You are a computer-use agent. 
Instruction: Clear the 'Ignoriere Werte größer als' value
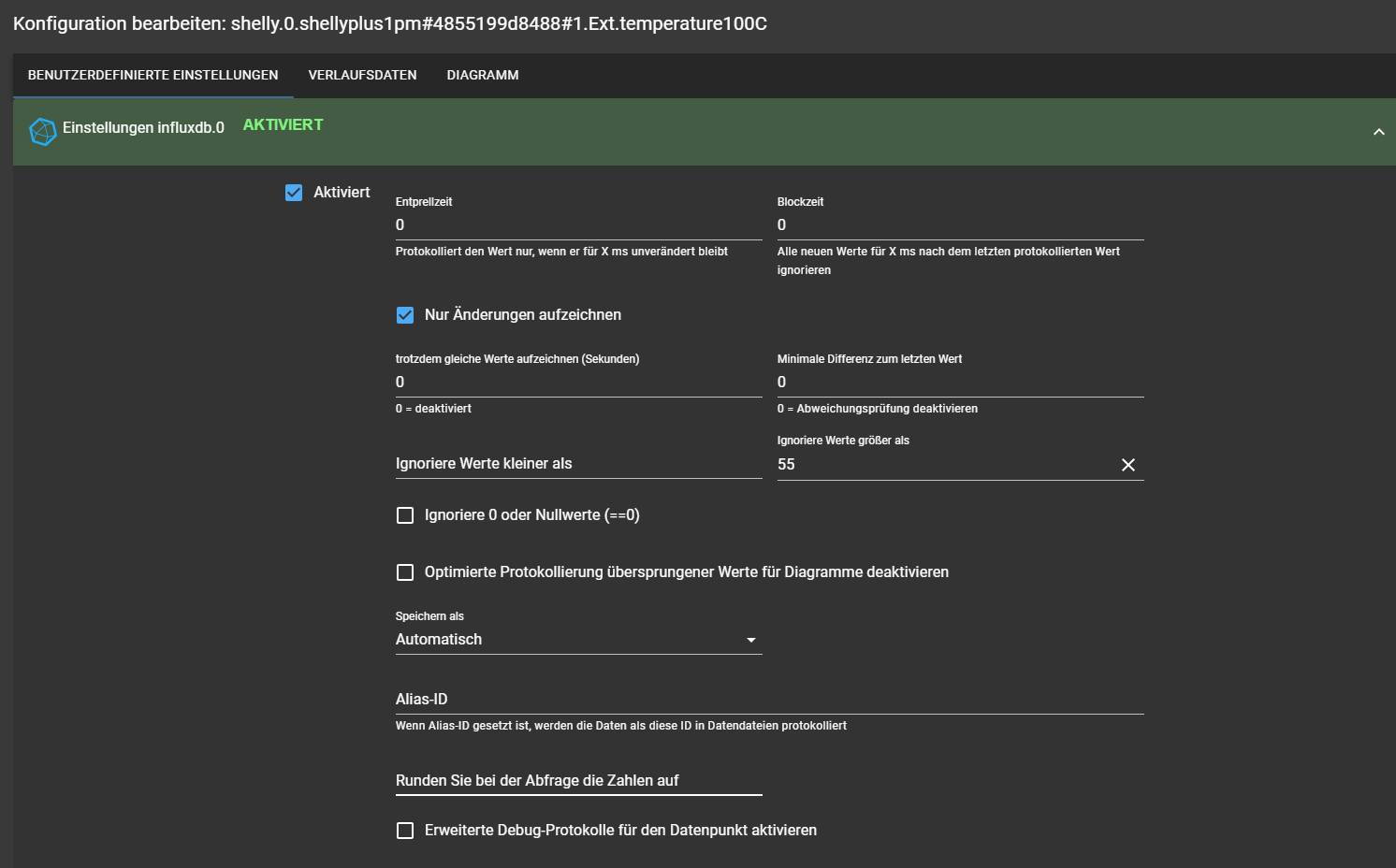[x=1128, y=465]
